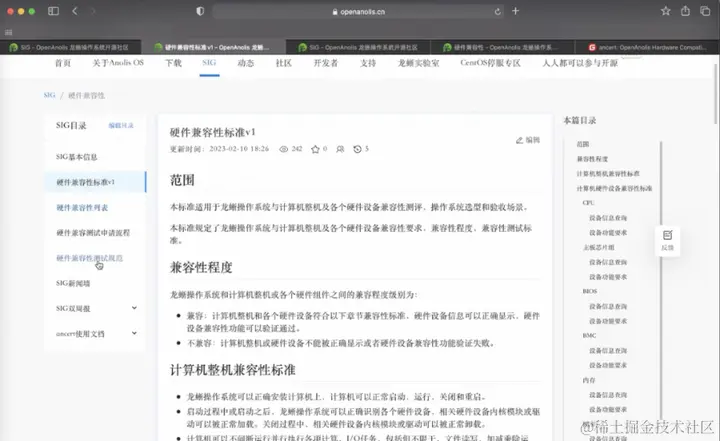Expand the ancert使用文档 chevron
The height and width of the screenshot is (441, 720).
(x=134, y=333)
